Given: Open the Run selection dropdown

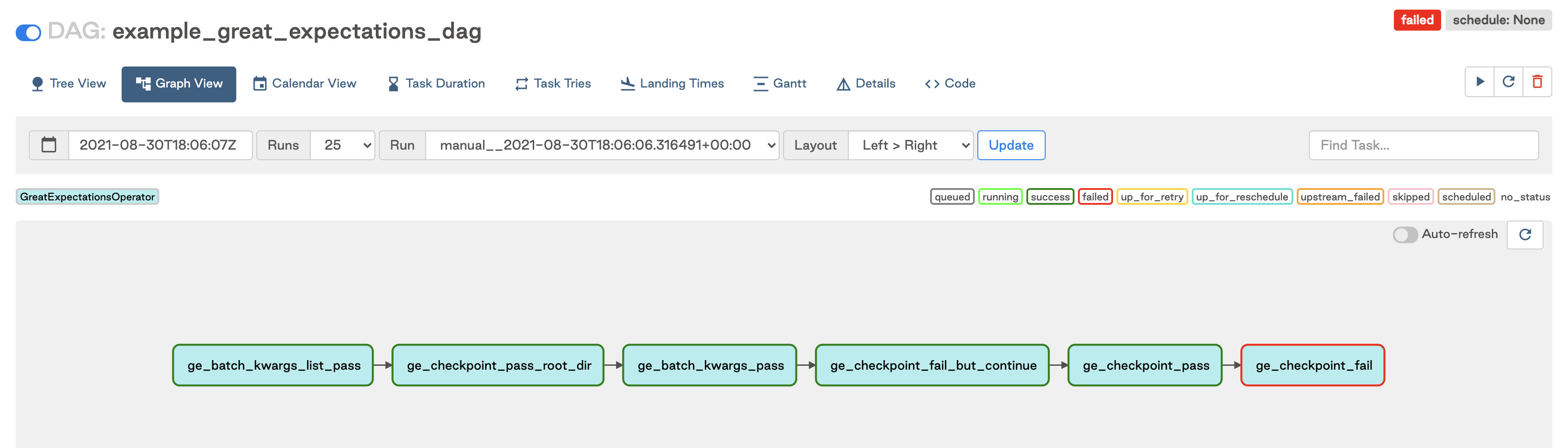Looking at the screenshot, I should point(602,145).
